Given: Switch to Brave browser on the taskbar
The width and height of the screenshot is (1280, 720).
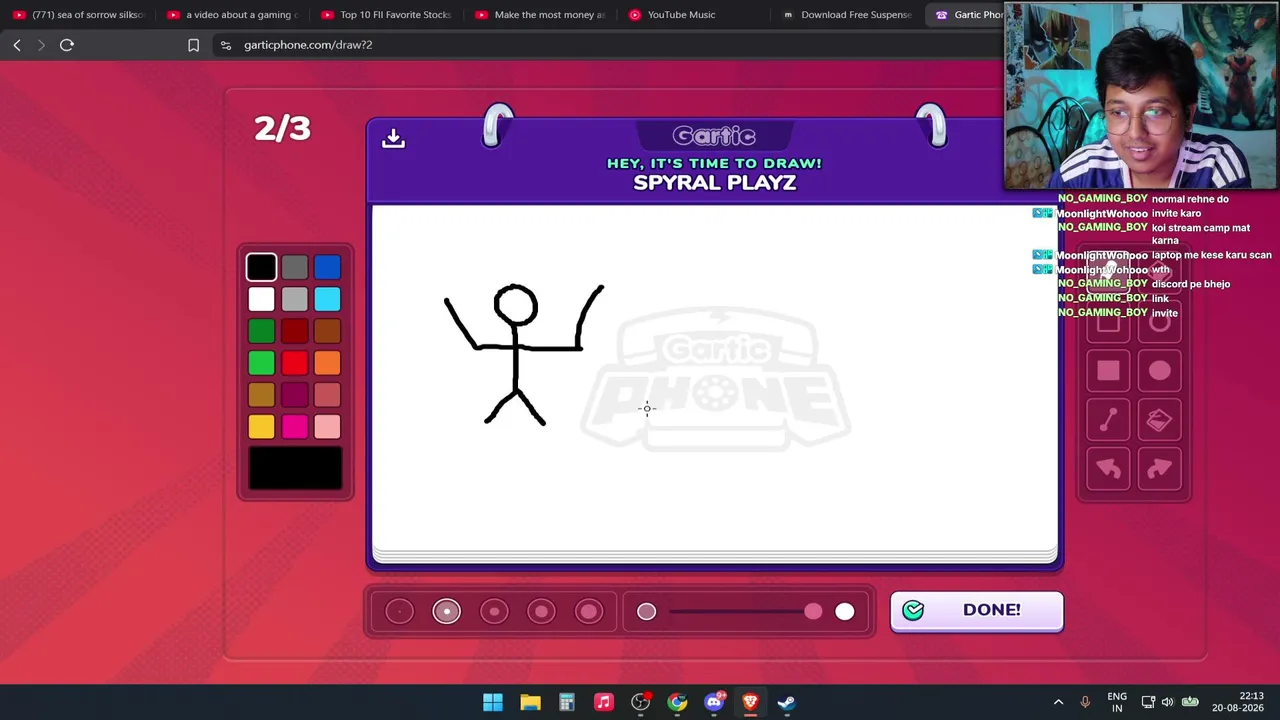Looking at the screenshot, I should (x=750, y=702).
